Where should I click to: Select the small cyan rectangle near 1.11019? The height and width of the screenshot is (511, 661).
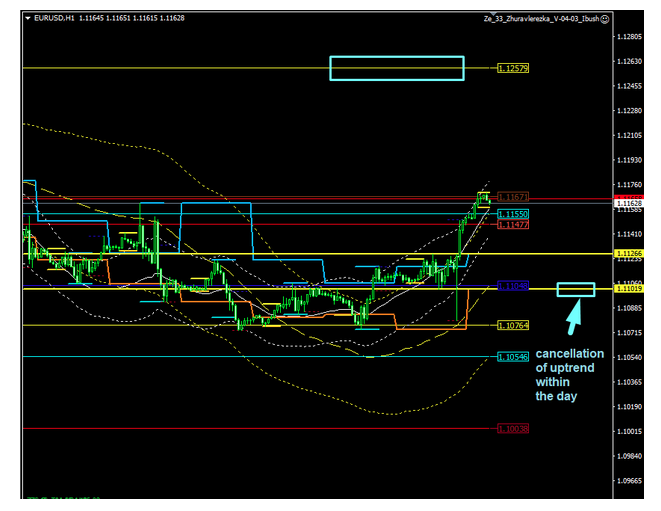tap(575, 289)
